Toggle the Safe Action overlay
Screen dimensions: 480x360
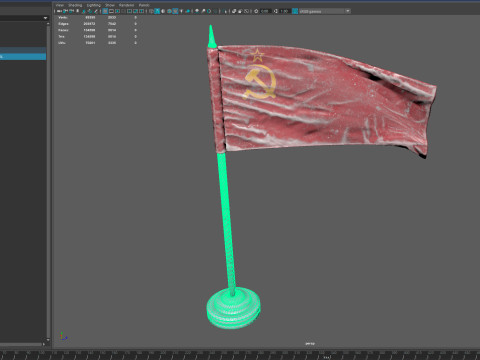click(x=135, y=11)
